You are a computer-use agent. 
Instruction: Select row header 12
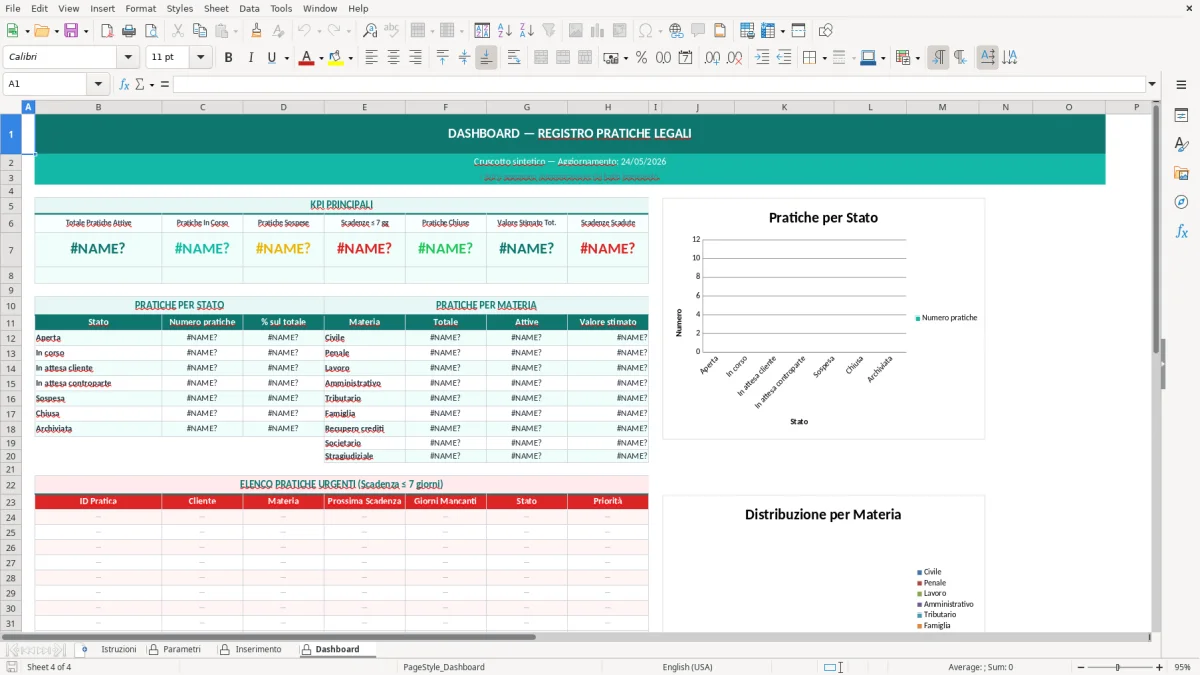click(x=11, y=338)
